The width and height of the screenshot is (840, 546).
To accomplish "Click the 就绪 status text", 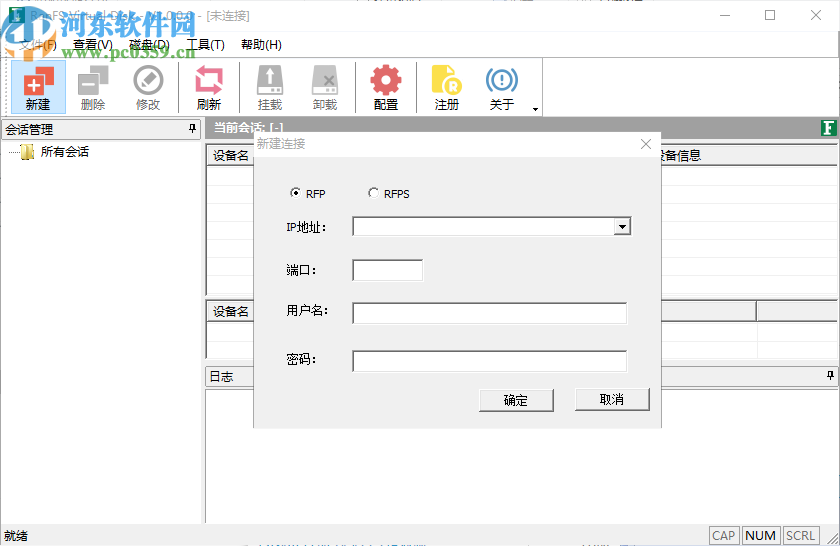I will (16, 535).
